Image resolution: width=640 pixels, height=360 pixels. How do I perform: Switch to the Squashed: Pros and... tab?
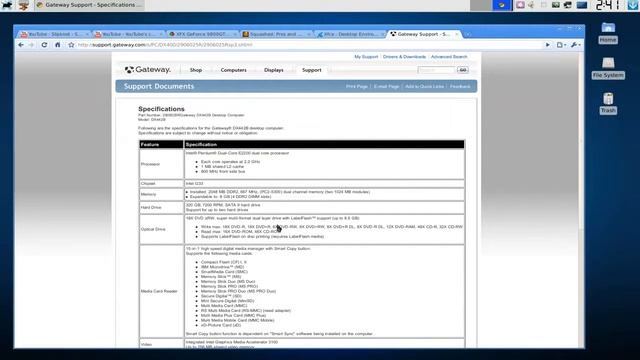(x=276, y=34)
